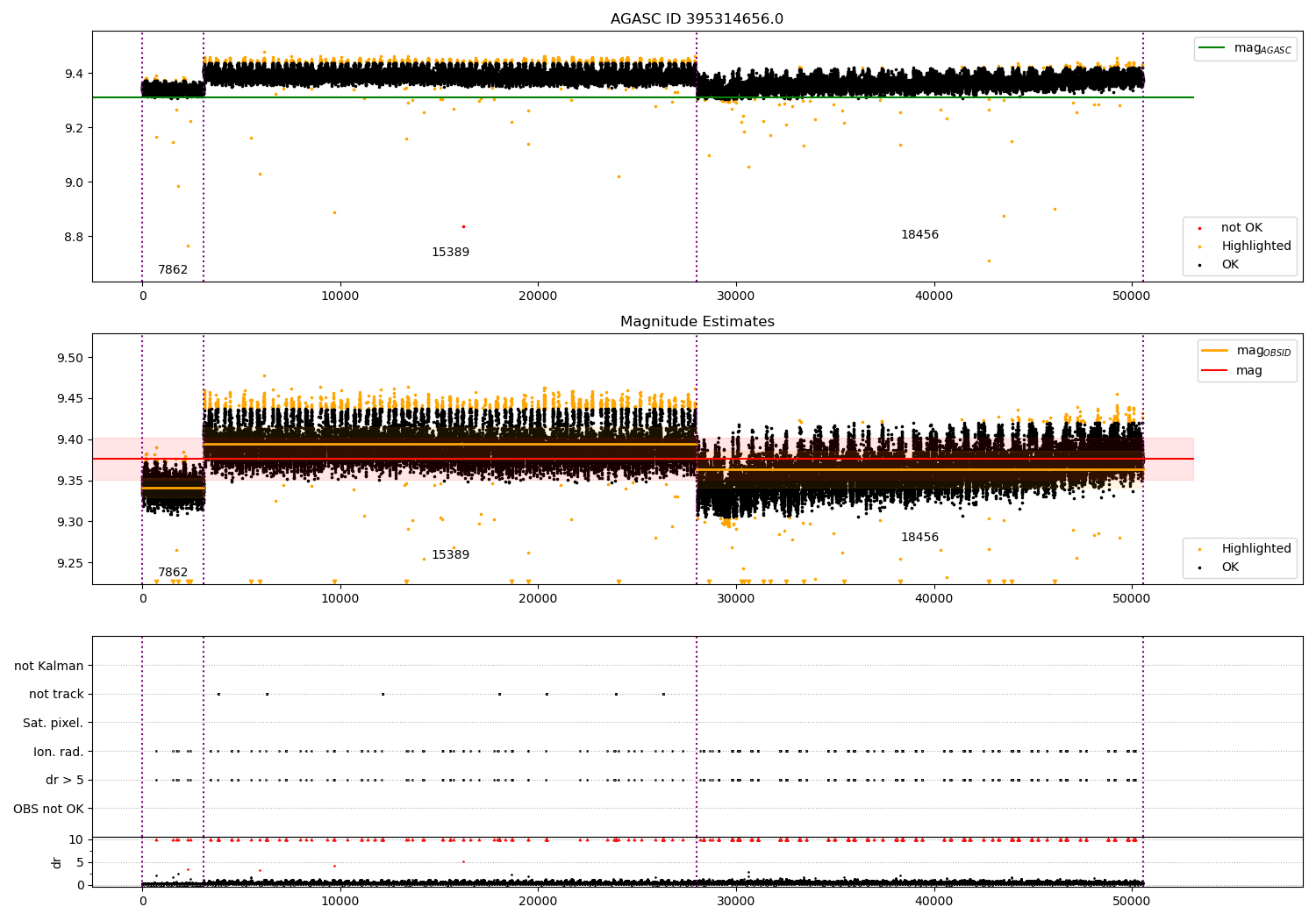Click the 'dr > 5' row label
Image resolution: width=1316 pixels, height=921 pixels.
click(64, 781)
